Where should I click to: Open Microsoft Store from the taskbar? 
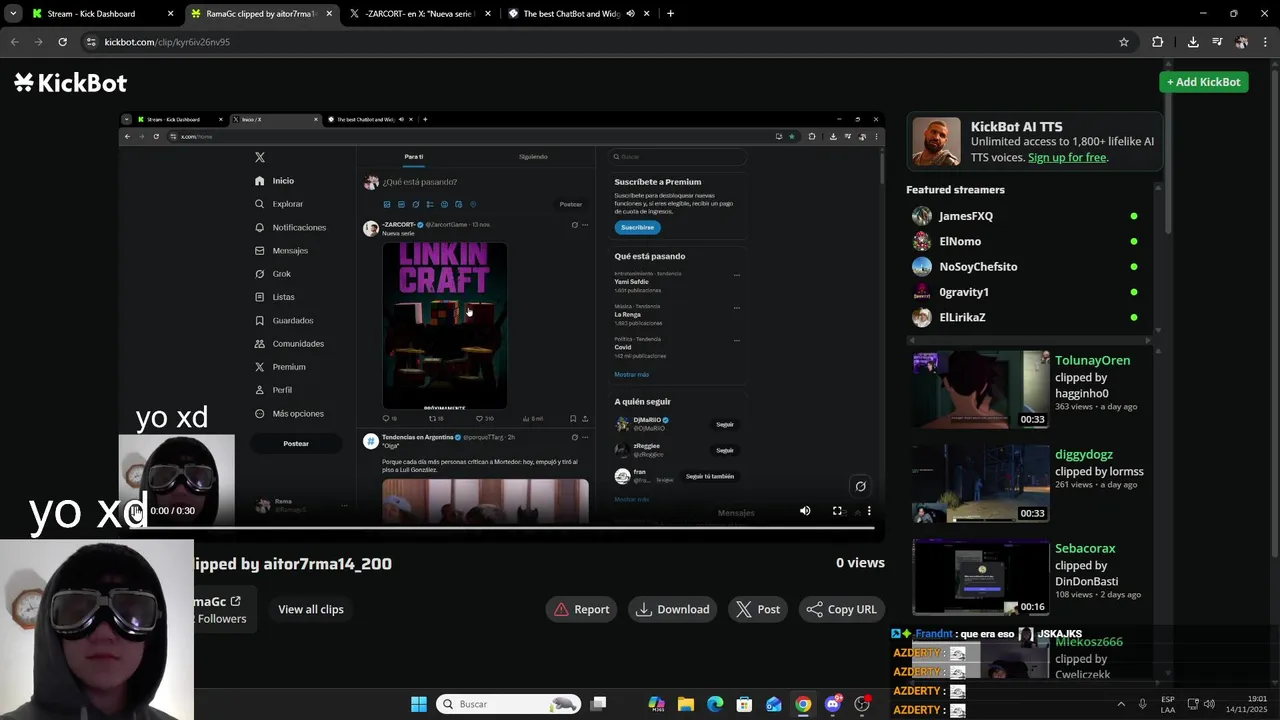point(744,704)
